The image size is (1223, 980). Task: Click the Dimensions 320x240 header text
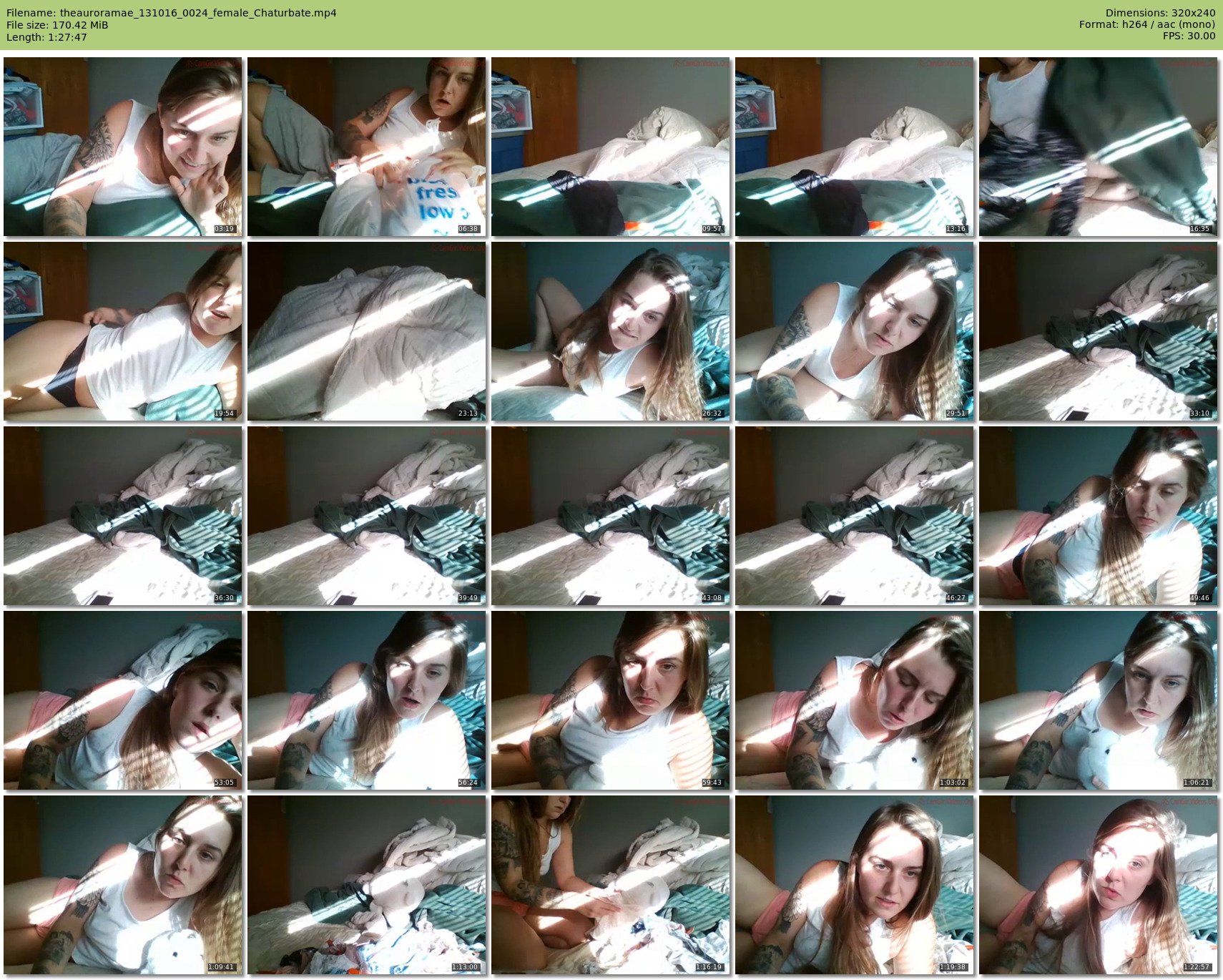tap(1160, 13)
